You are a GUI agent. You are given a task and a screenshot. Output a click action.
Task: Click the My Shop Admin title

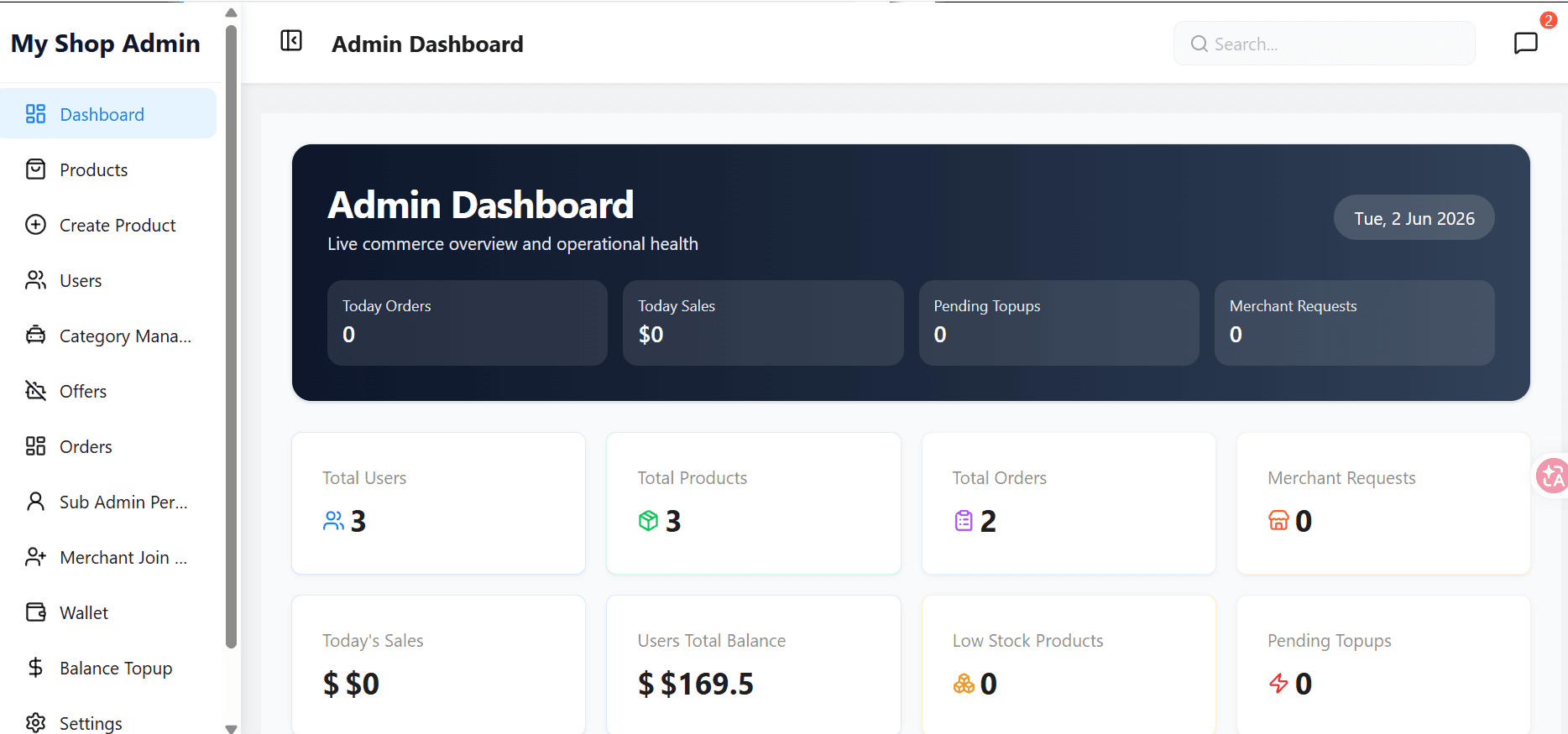(x=106, y=44)
